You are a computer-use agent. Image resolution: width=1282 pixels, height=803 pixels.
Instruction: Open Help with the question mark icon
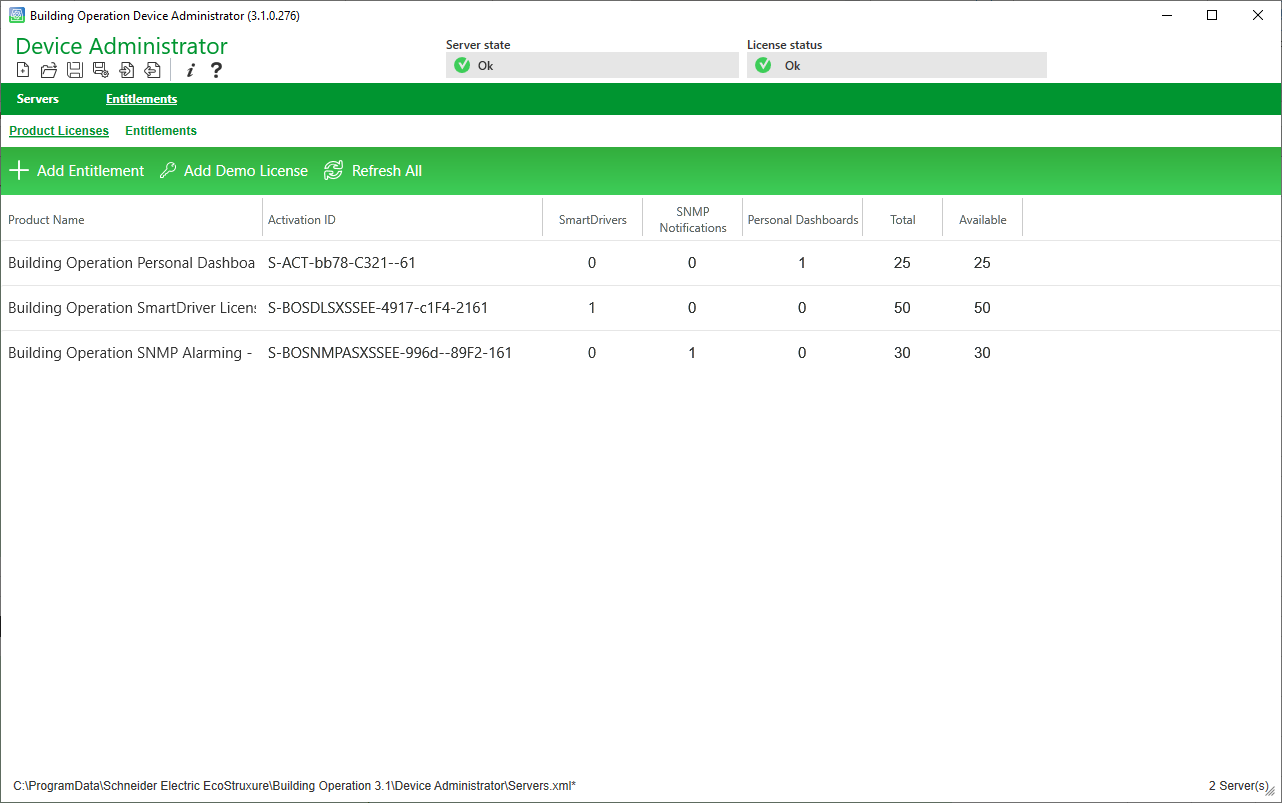pos(216,70)
